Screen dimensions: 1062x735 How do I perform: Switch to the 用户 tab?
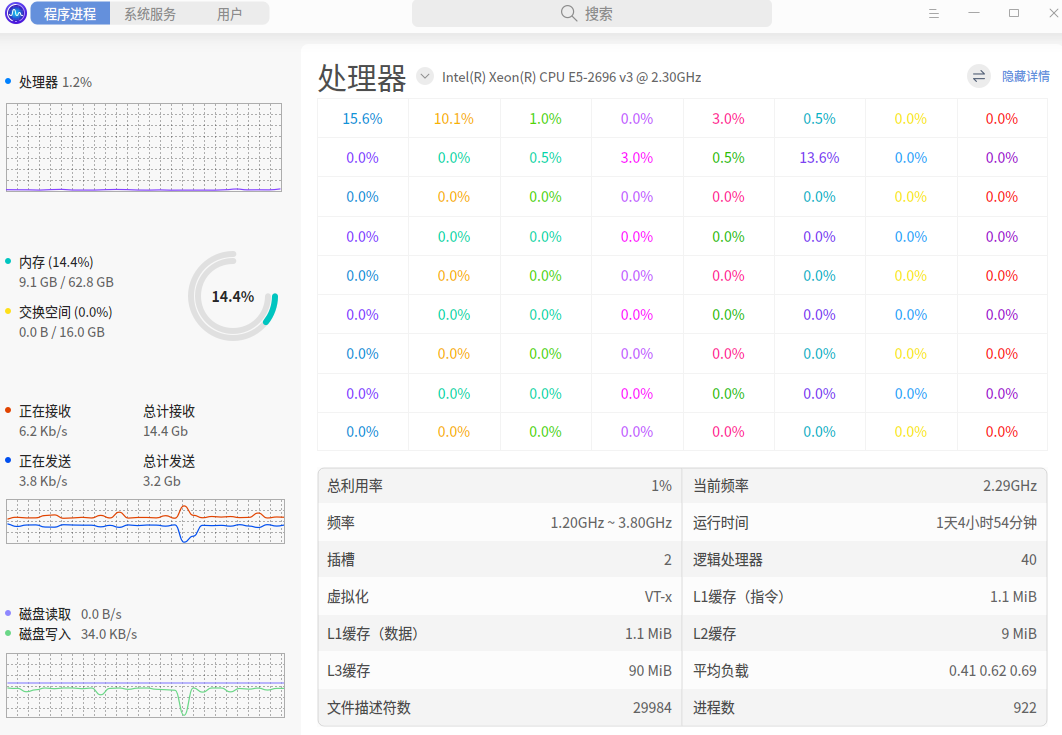[230, 14]
